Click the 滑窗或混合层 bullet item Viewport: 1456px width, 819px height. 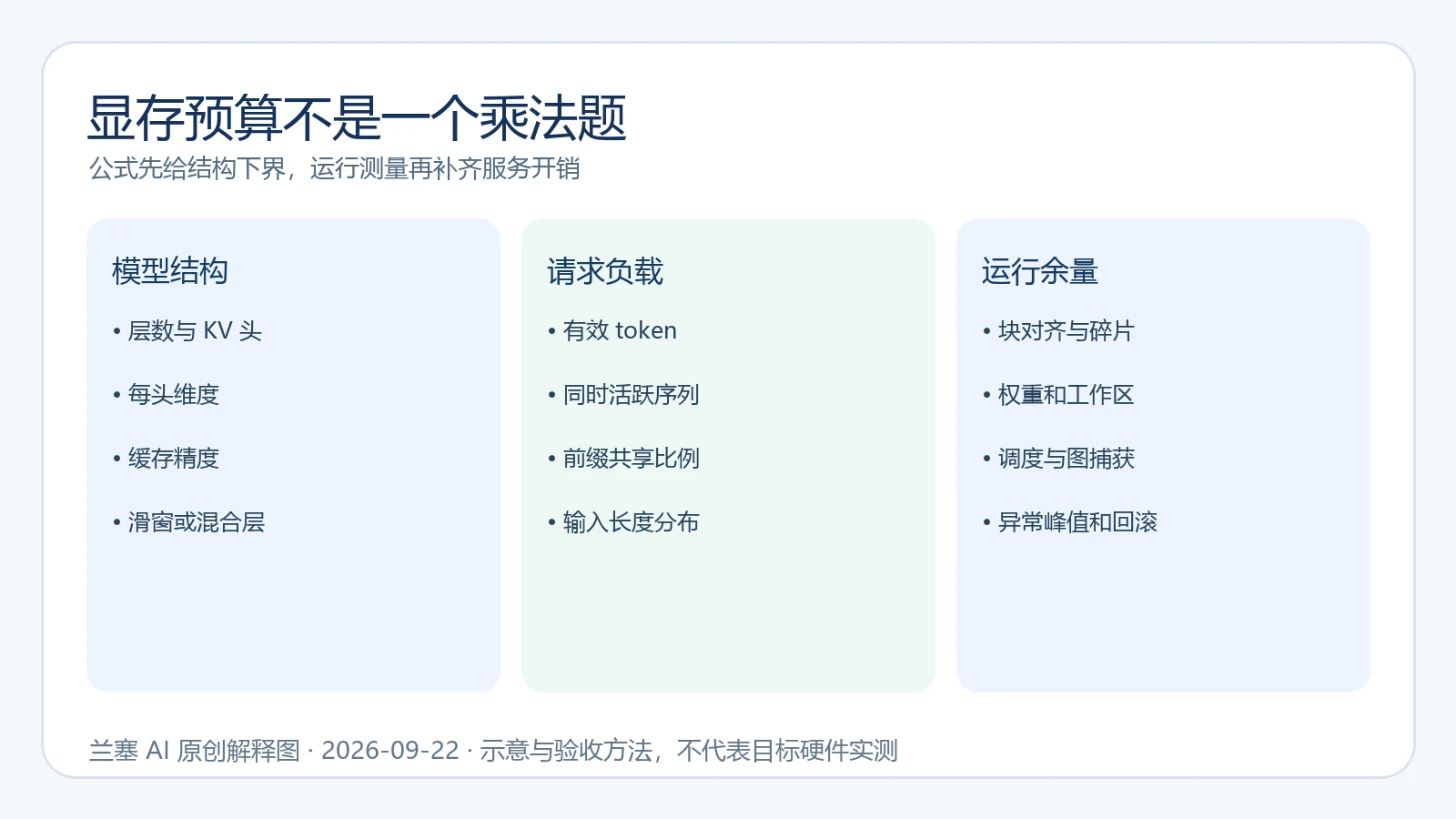[x=188, y=522]
